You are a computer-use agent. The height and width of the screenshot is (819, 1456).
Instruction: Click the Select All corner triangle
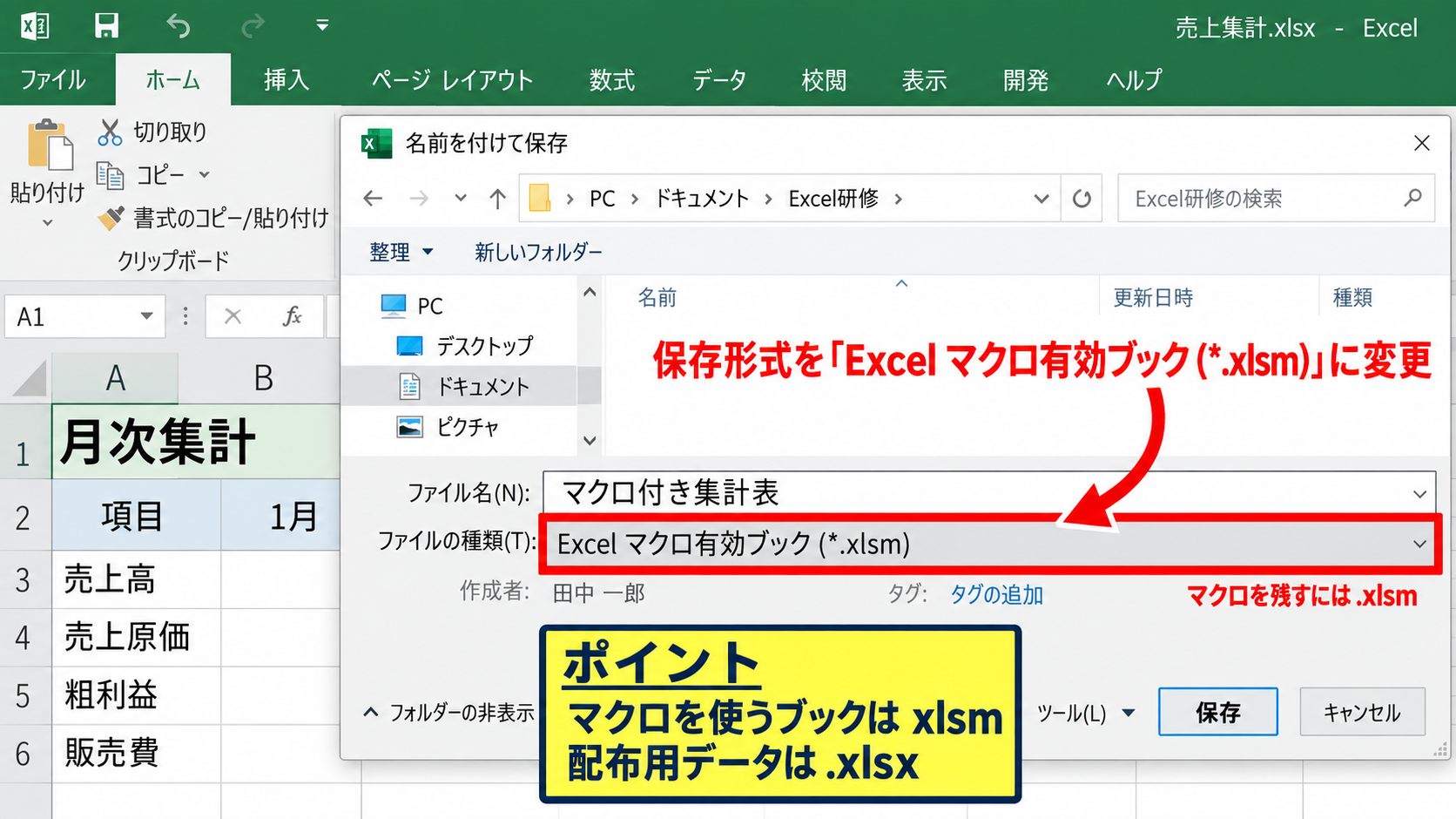(29, 379)
